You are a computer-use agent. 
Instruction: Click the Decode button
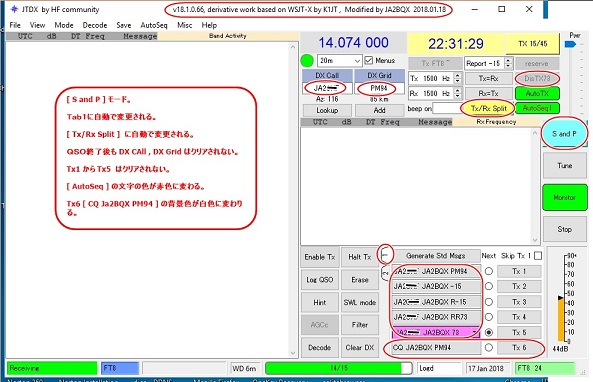coord(320,348)
